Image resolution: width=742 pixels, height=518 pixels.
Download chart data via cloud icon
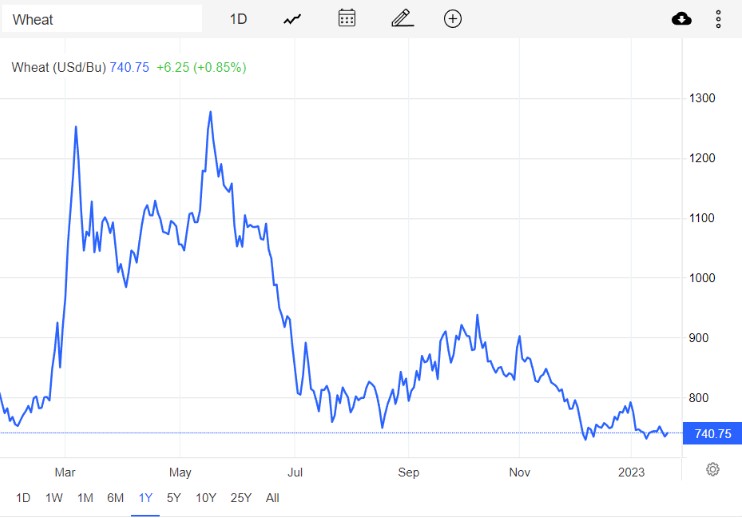click(681, 19)
